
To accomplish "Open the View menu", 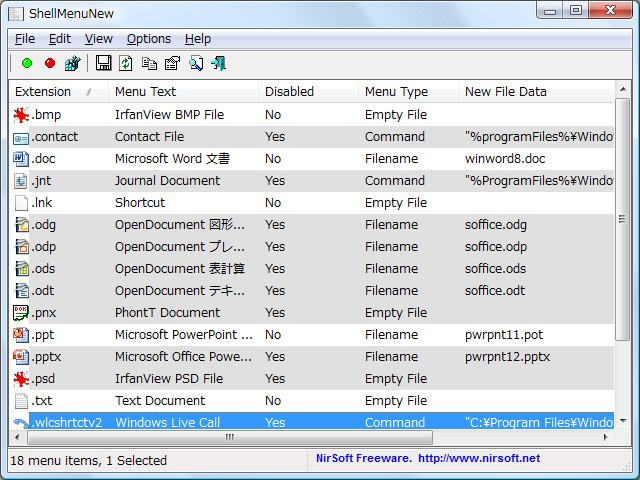I will point(98,39).
